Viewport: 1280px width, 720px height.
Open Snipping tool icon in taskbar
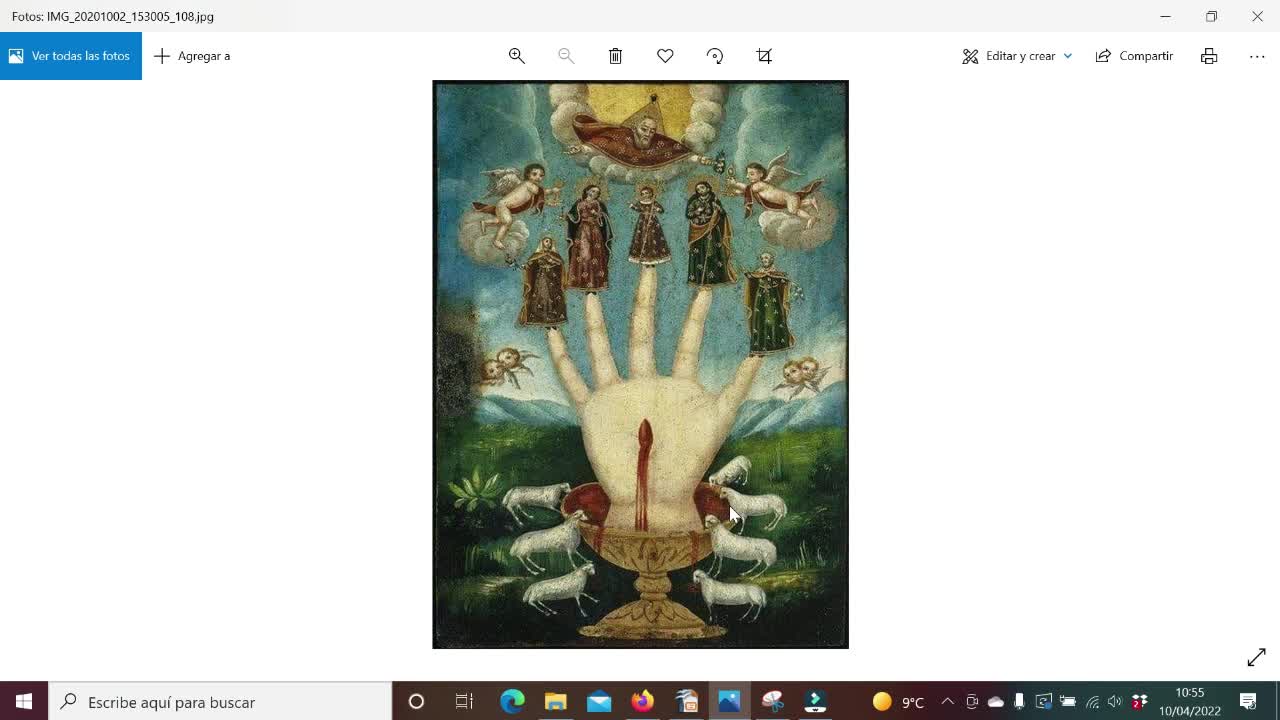pyautogui.click(x=772, y=702)
